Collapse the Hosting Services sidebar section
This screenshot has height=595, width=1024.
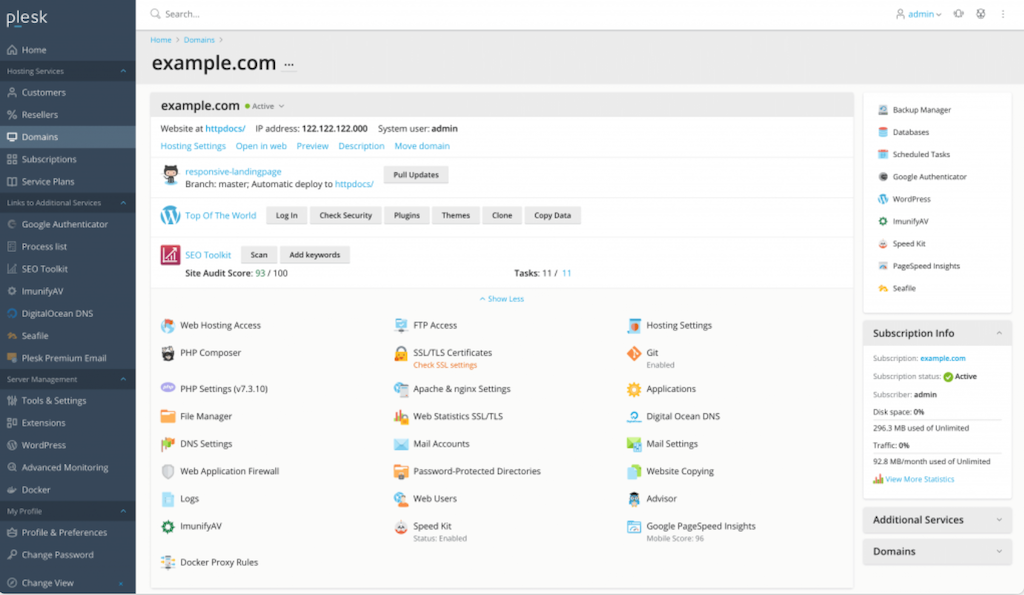(x=123, y=71)
